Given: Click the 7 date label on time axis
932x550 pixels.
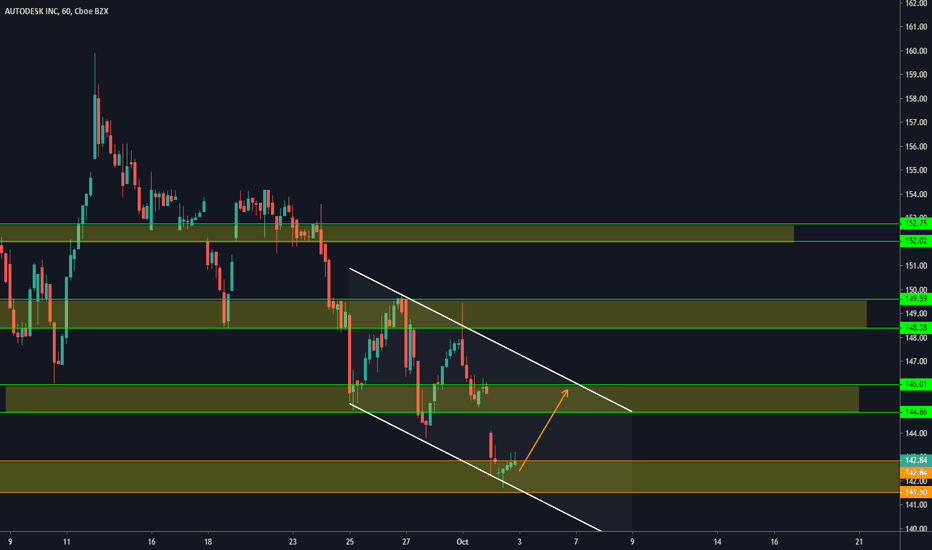Looking at the screenshot, I should pos(576,542).
